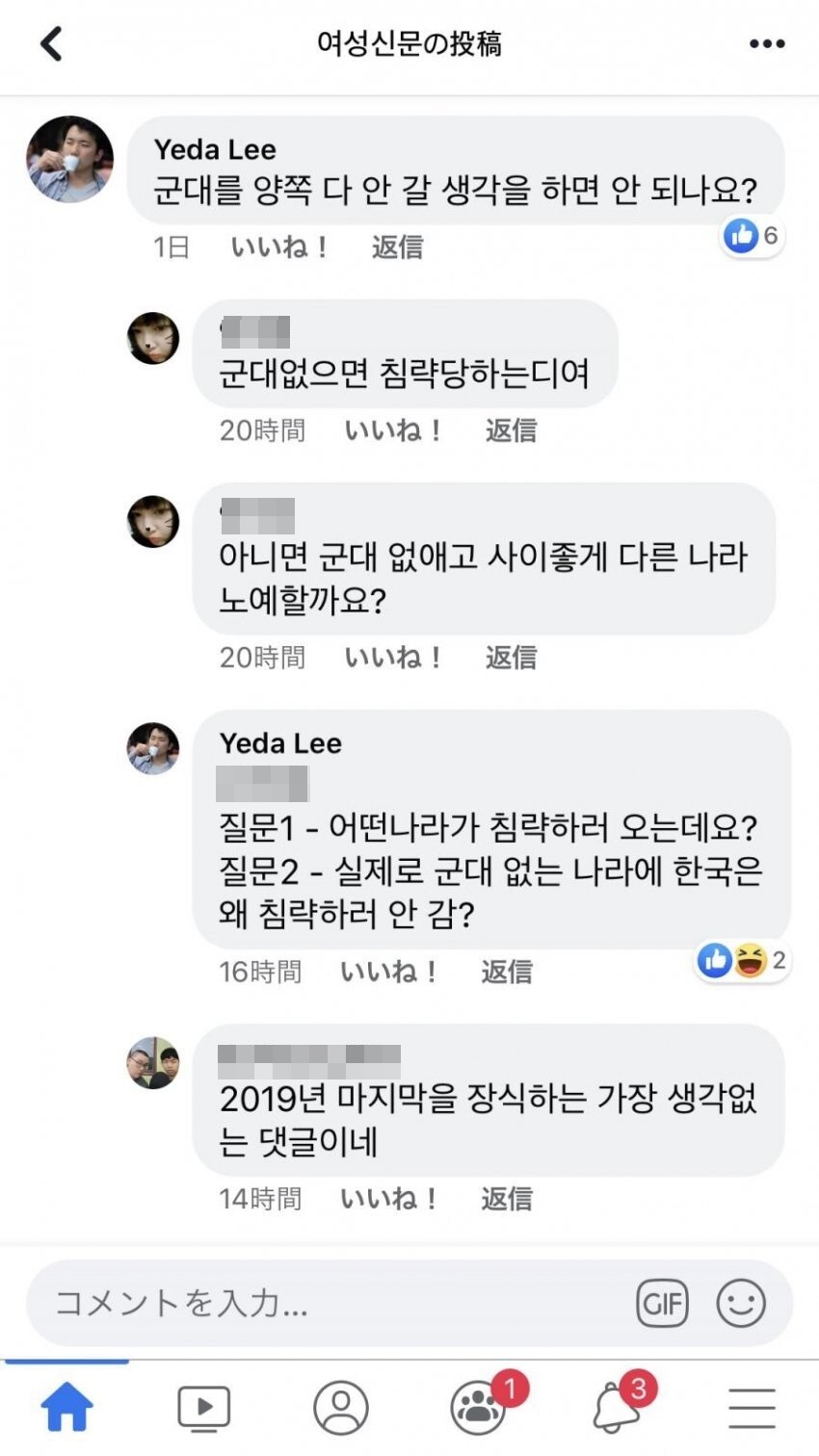
Task: Open Groups tab with 1 badge
Action: 478,1408
